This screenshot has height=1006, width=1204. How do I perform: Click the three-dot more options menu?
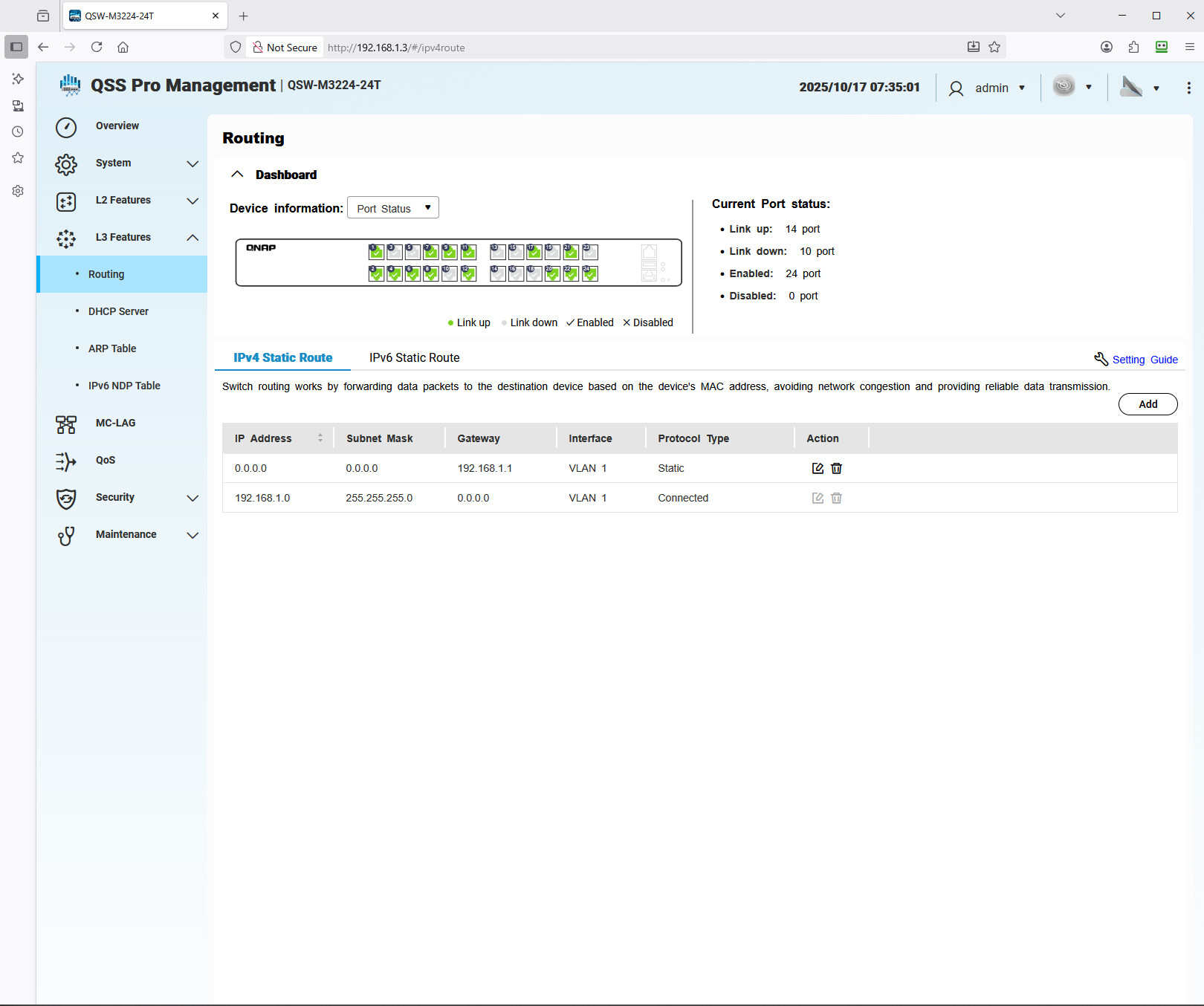tap(1188, 88)
